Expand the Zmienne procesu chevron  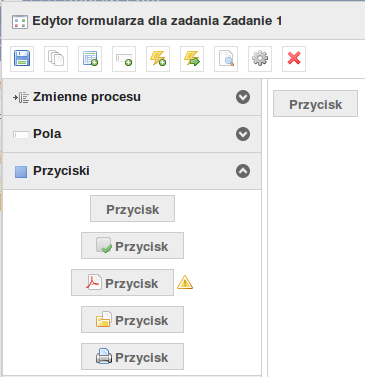243,97
